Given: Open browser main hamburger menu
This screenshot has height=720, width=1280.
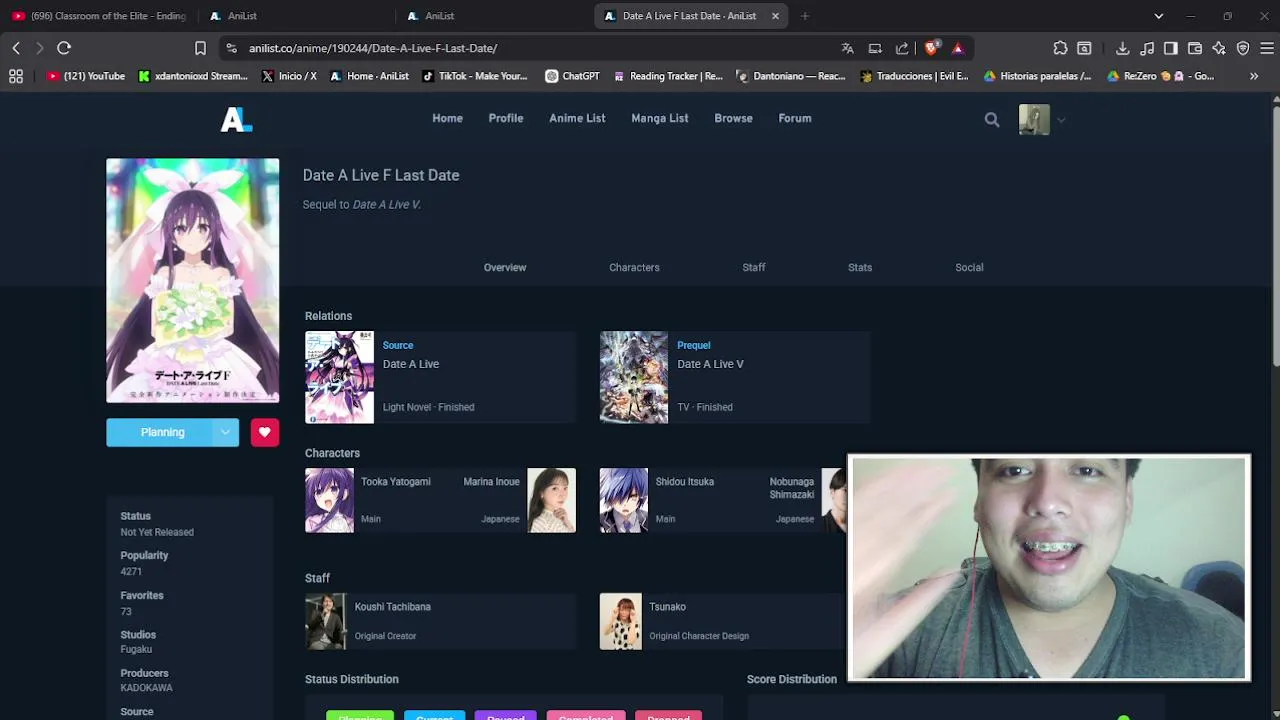Looking at the screenshot, I should click(x=1267, y=48).
